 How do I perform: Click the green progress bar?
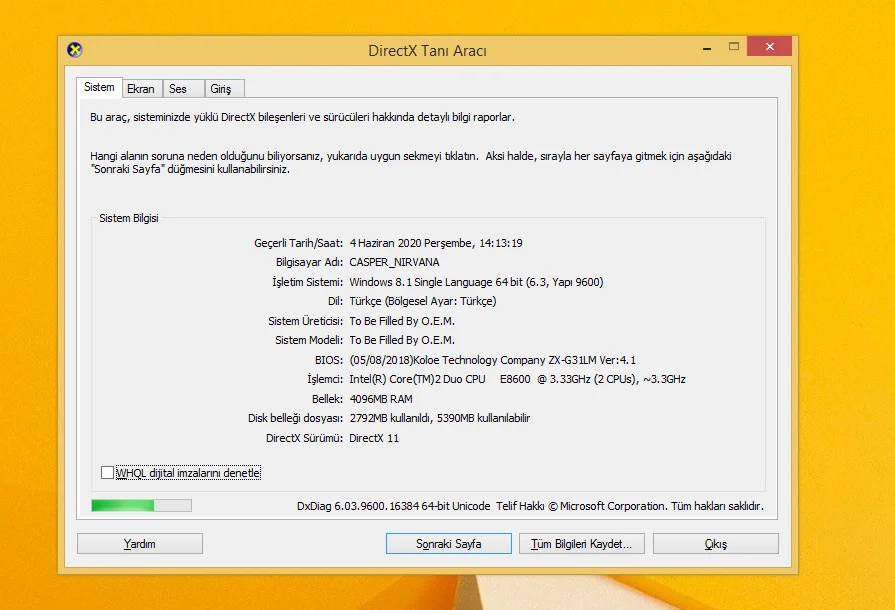142,506
